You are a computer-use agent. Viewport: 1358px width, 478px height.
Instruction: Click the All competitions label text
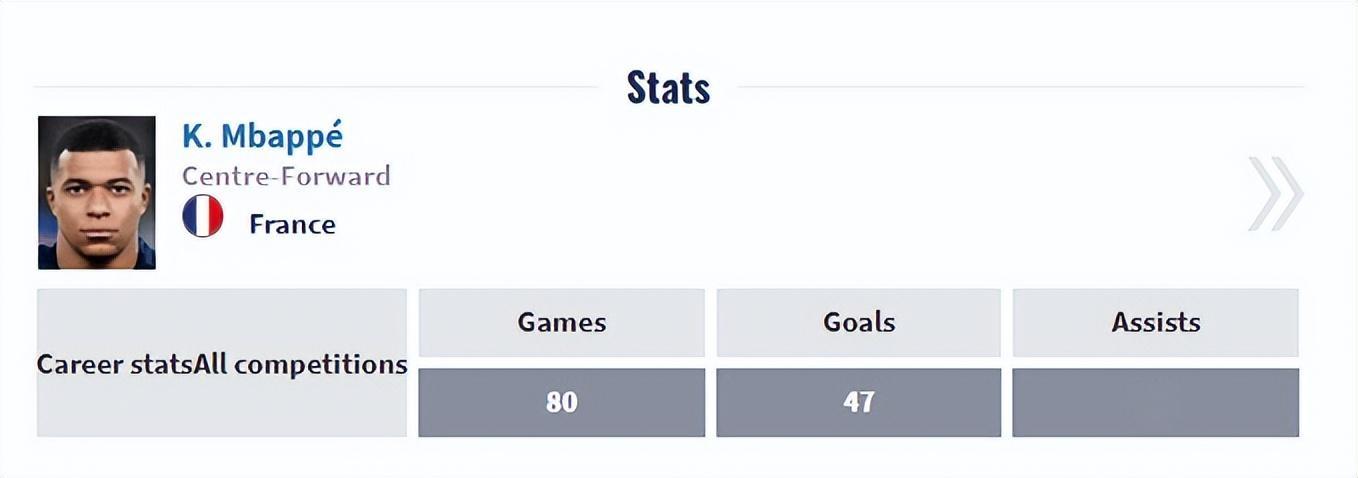pyautogui.click(x=301, y=365)
